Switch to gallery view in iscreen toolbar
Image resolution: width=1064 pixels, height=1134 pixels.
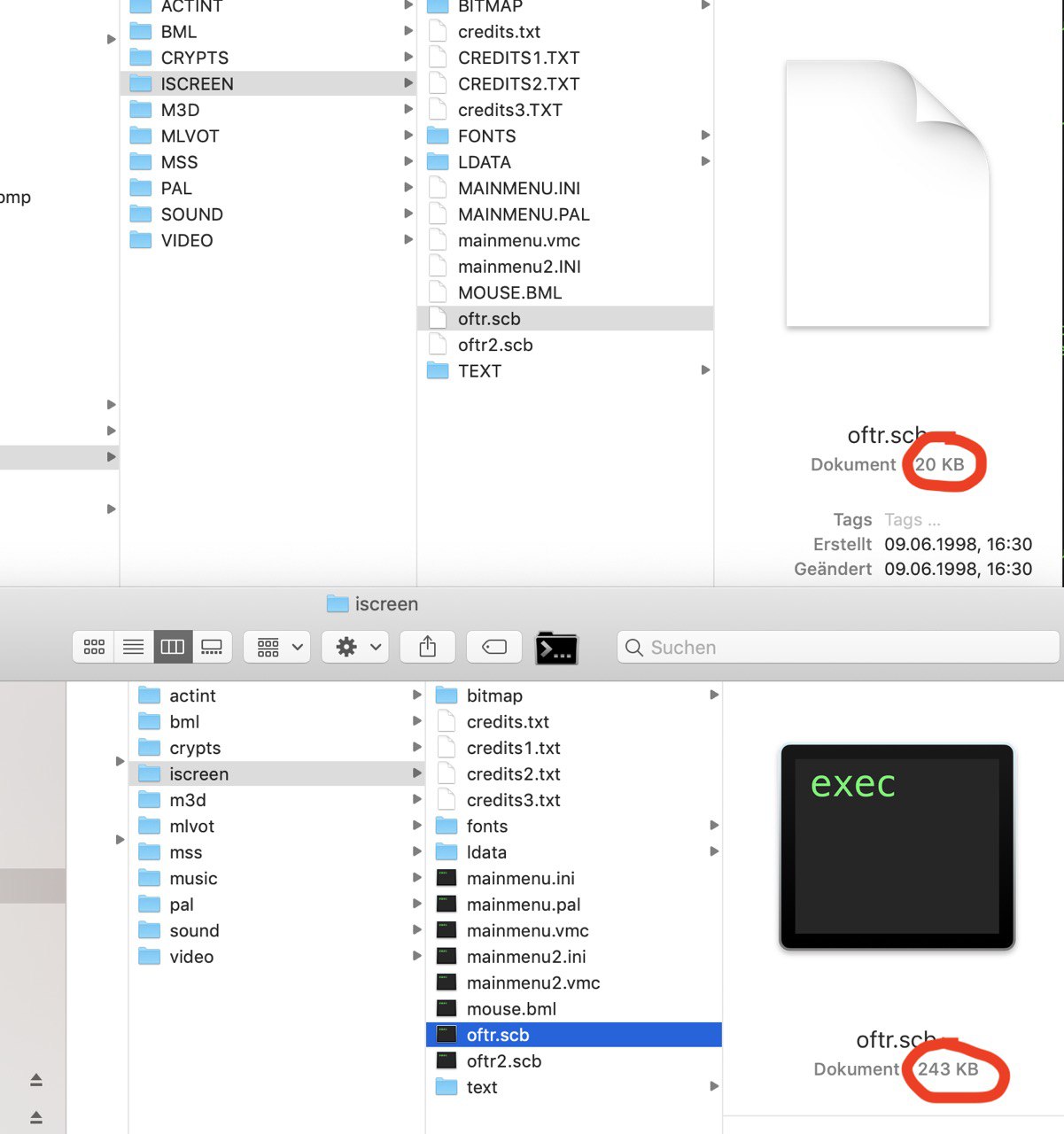[x=212, y=647]
